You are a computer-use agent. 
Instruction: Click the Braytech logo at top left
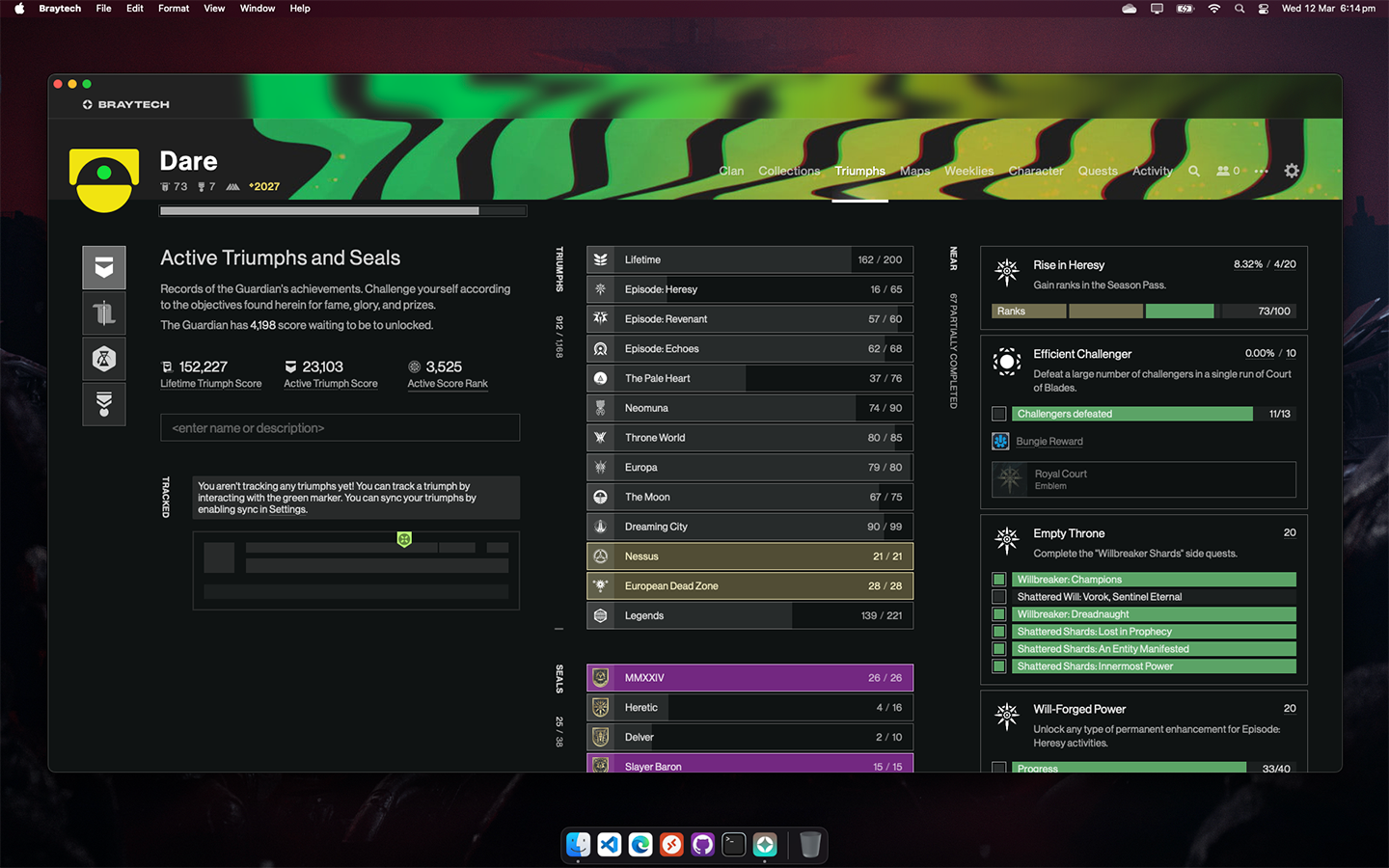[126, 104]
